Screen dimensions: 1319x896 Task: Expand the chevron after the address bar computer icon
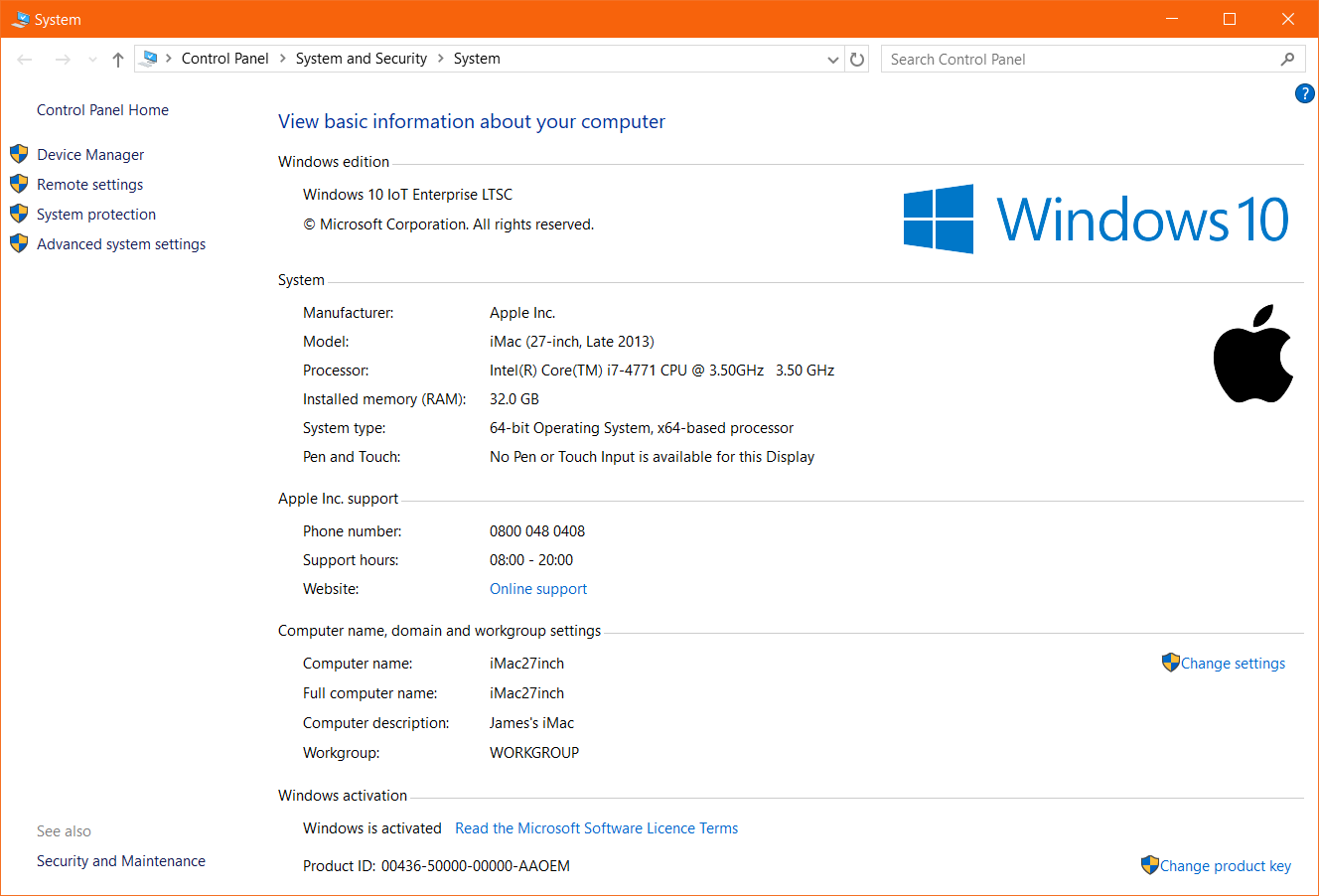tap(169, 59)
